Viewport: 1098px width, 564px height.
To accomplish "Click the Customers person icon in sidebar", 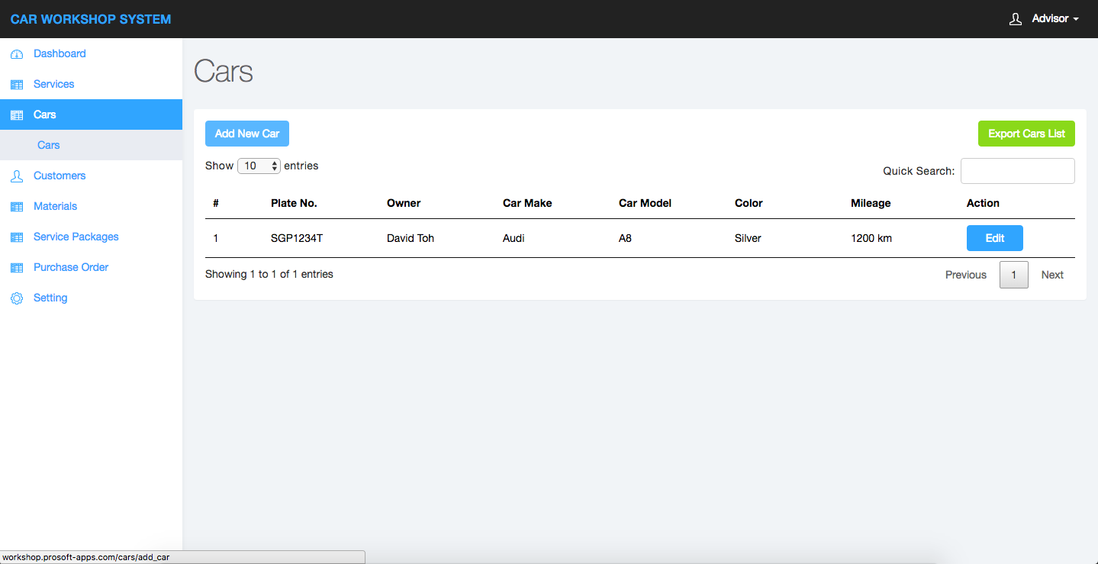I will click(16, 176).
